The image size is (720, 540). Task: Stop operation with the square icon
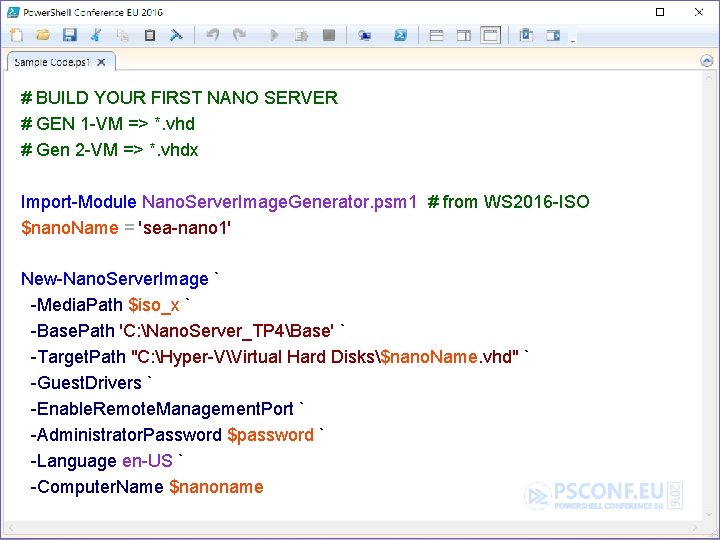[329, 35]
